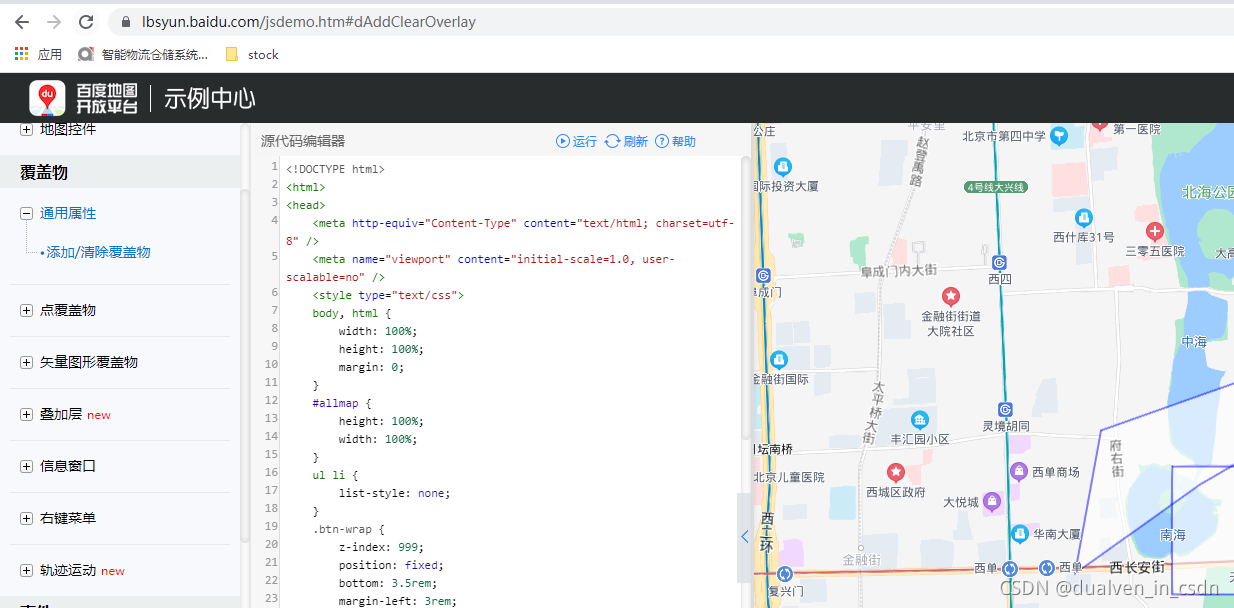
Task: Click the z-index: 999 code line
Action: (x=381, y=547)
